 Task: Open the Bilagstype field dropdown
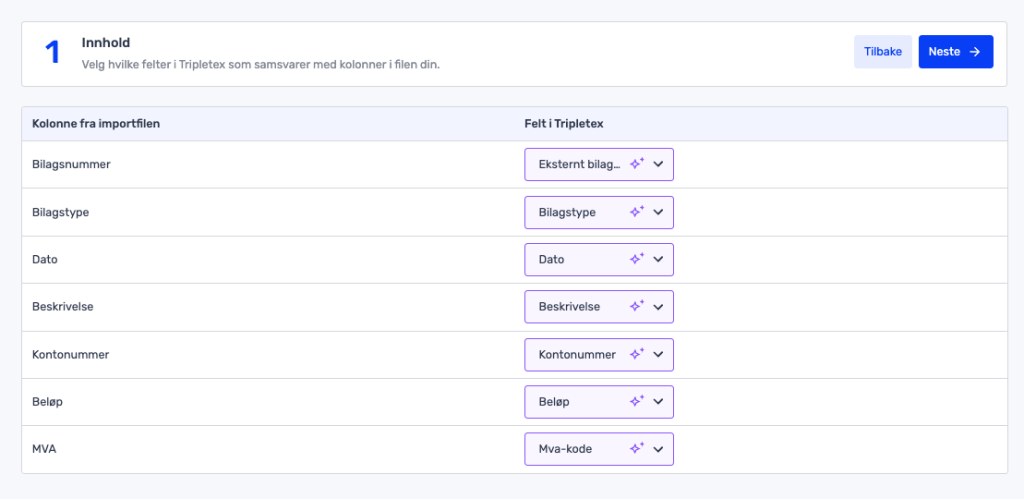pos(599,212)
